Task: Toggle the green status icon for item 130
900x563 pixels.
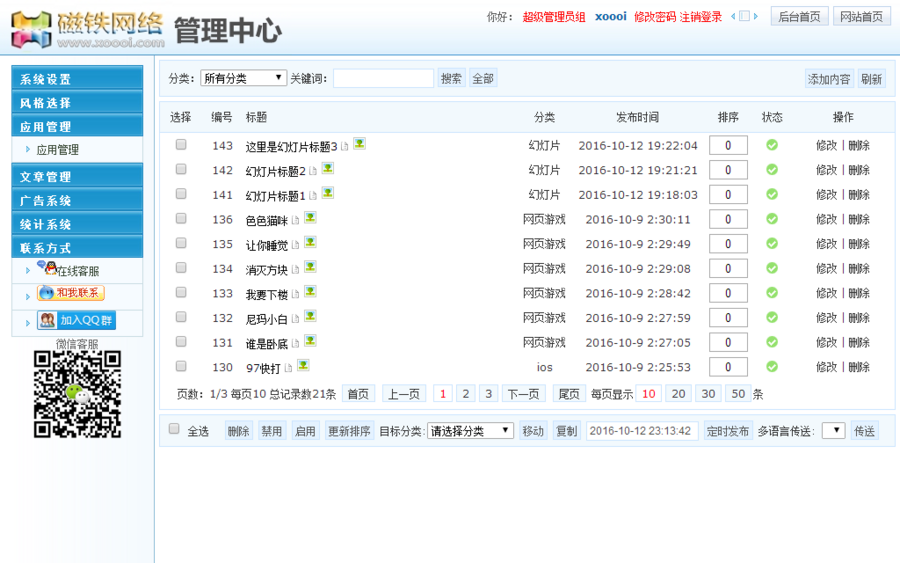Action: click(x=772, y=366)
